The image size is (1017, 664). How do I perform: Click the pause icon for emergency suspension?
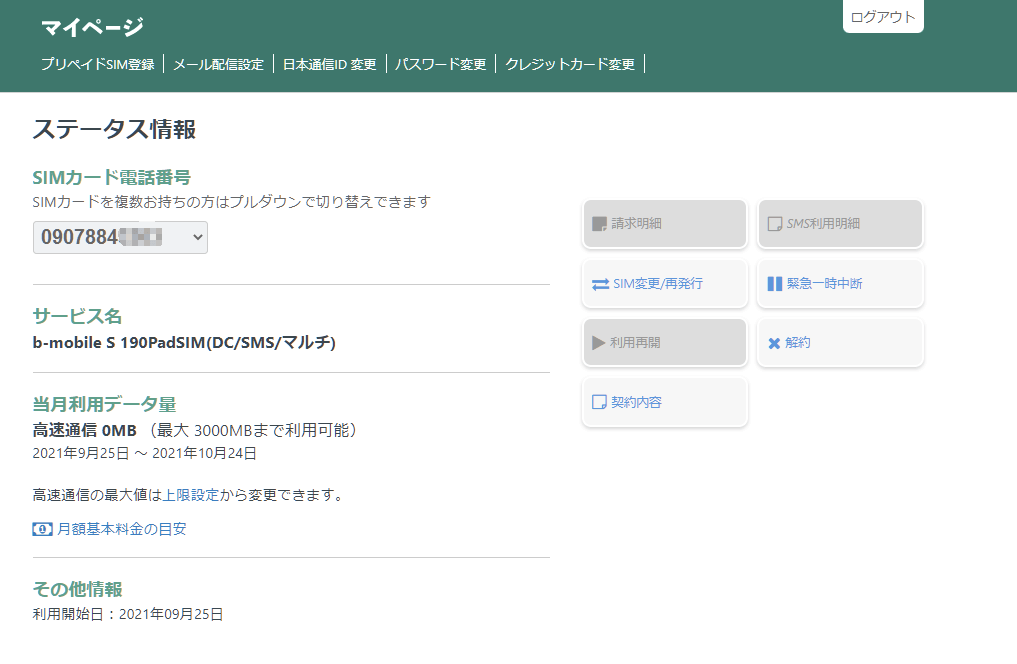coord(774,284)
